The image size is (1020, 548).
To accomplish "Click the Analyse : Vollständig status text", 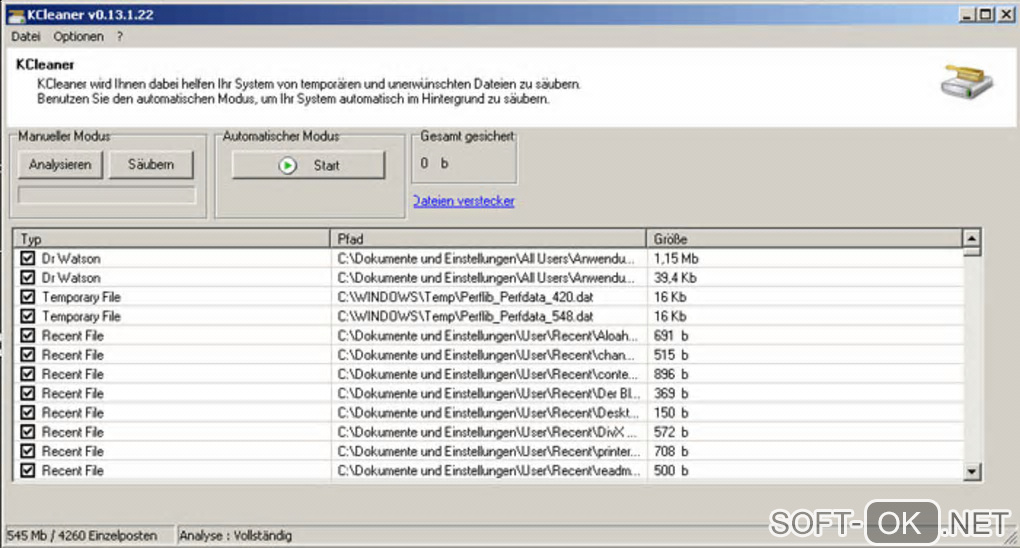I will [235, 536].
